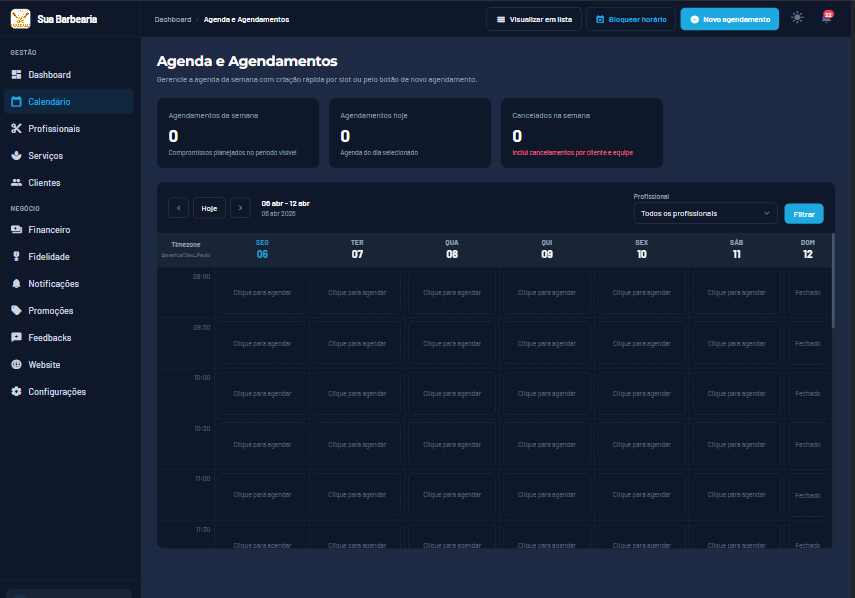
Task: Open the Financeiro menu item
Action: pos(49,230)
